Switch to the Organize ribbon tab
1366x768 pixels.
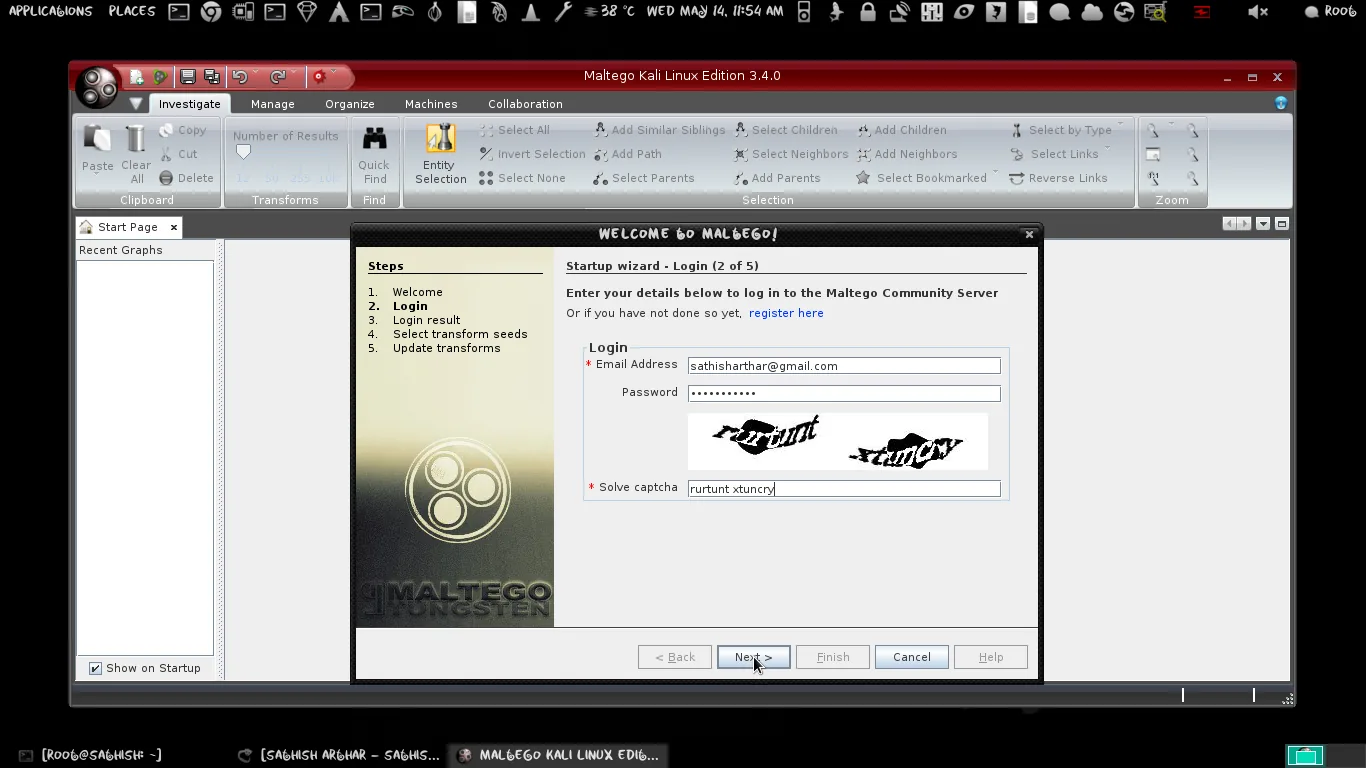coord(349,104)
